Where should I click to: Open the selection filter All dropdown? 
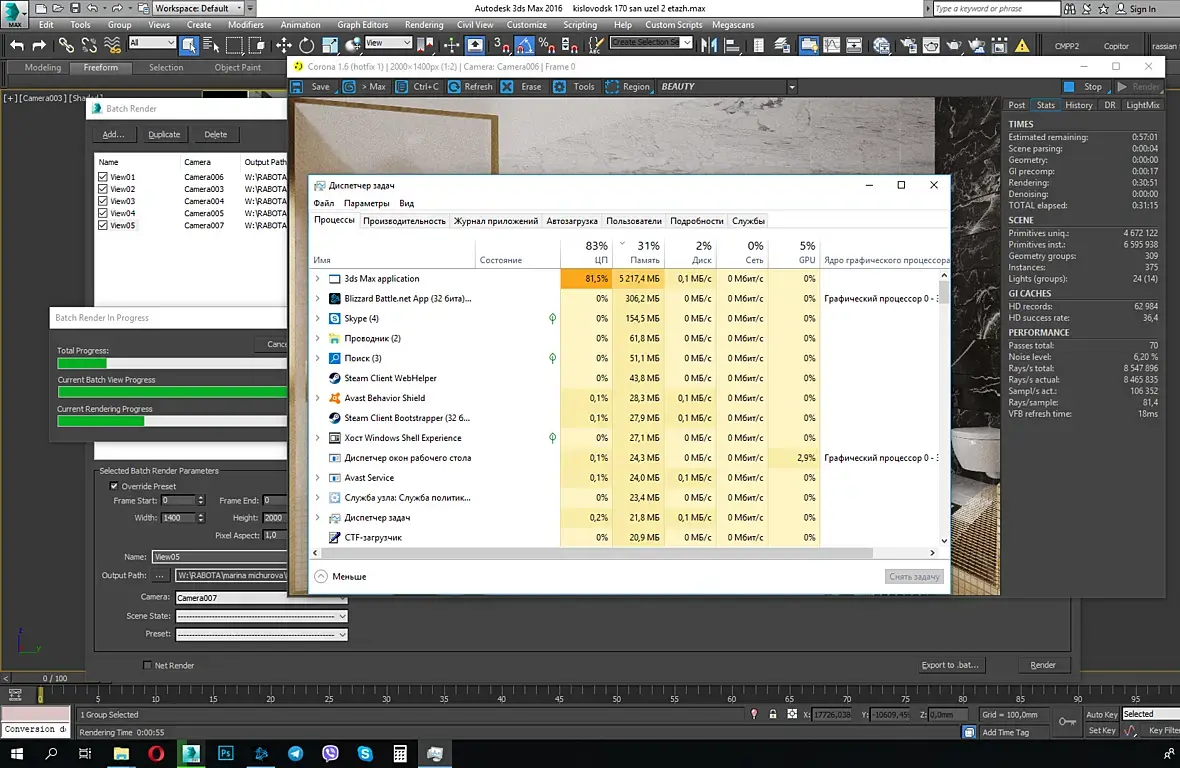pyautogui.click(x=152, y=43)
